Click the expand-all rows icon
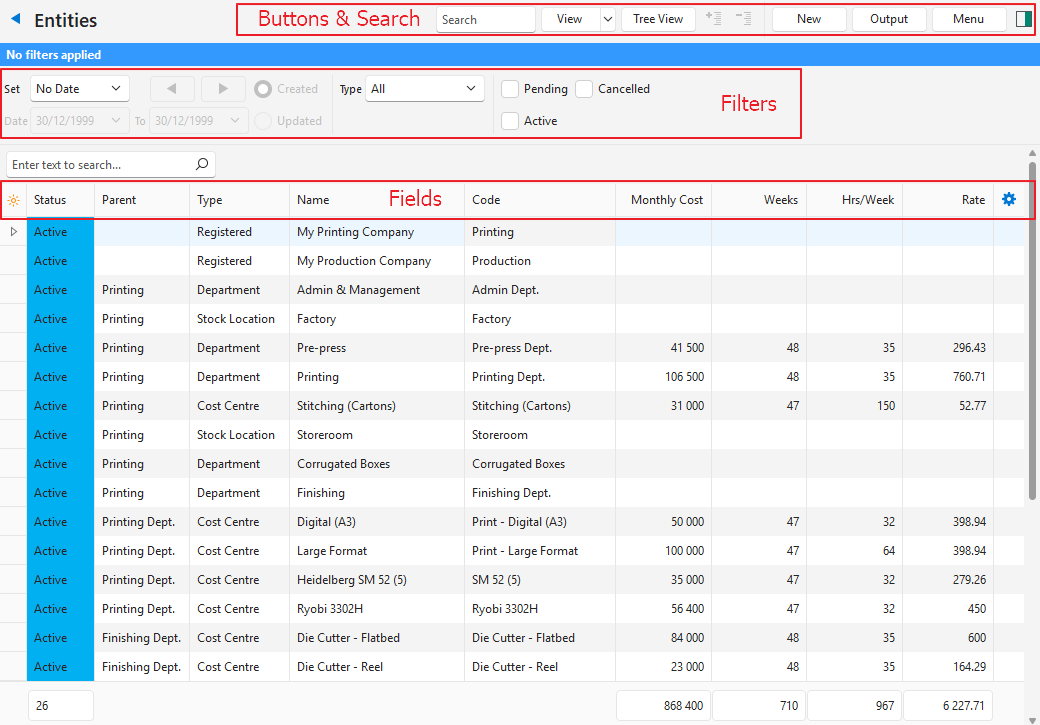This screenshot has height=725, width=1040. point(713,19)
